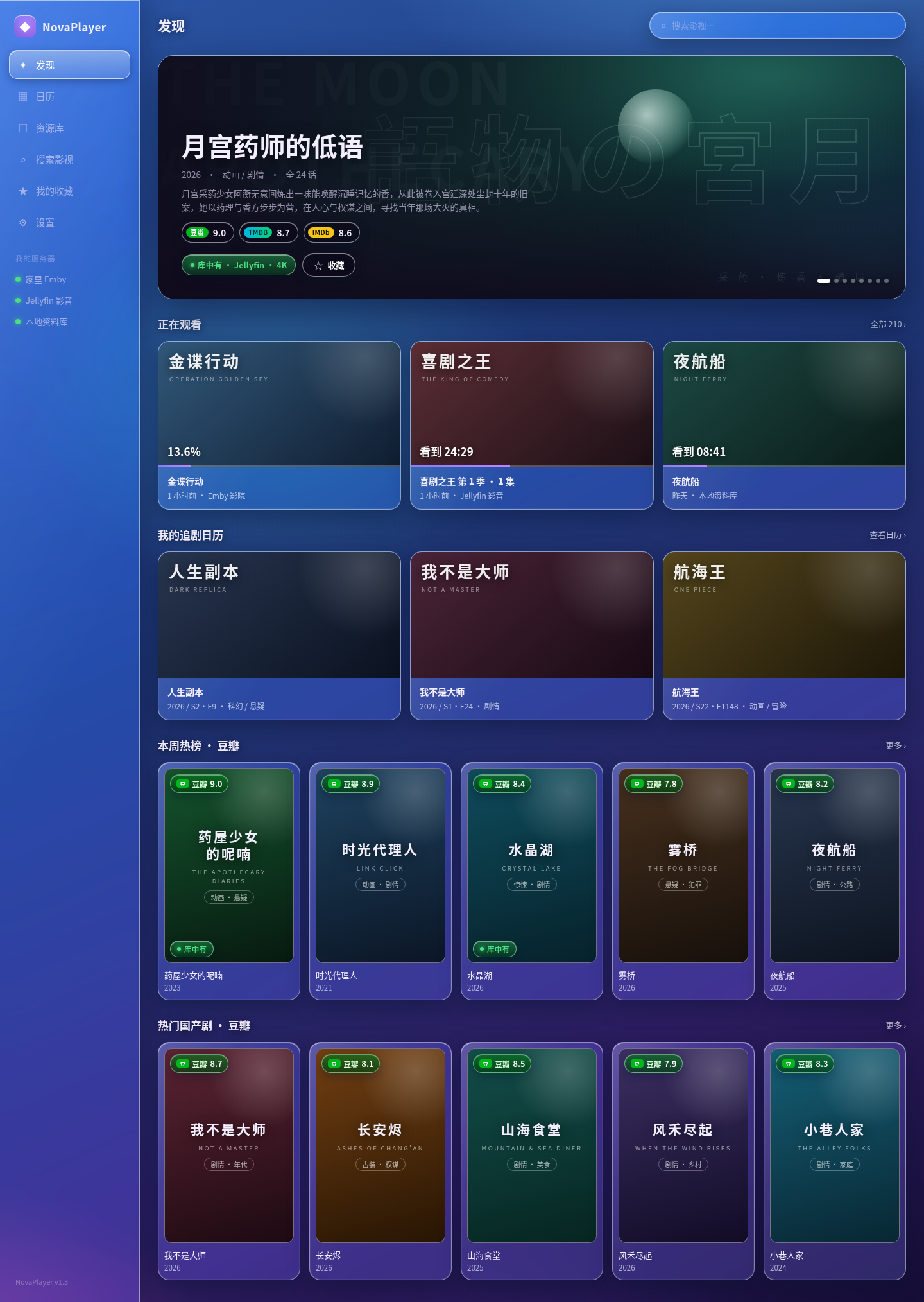Click the calendar icon beside 日历
Image resolution: width=924 pixels, height=1302 pixels.
point(23,96)
